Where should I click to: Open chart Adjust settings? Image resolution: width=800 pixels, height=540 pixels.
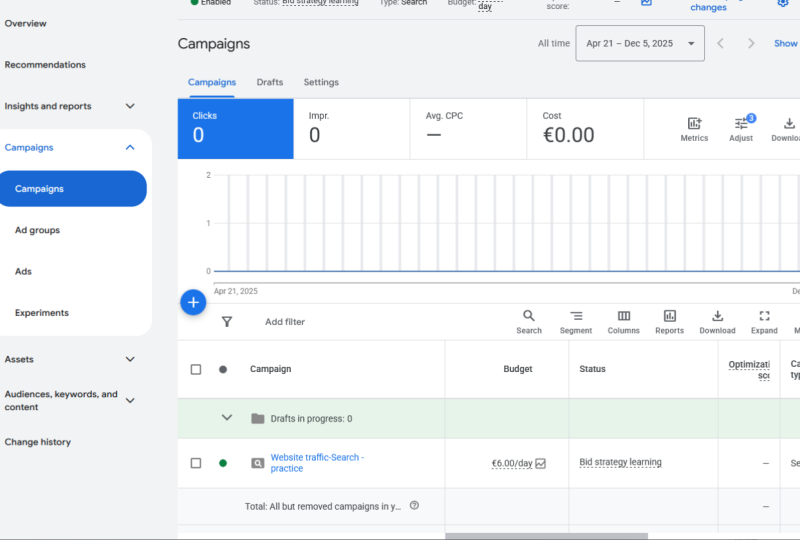tap(741, 129)
